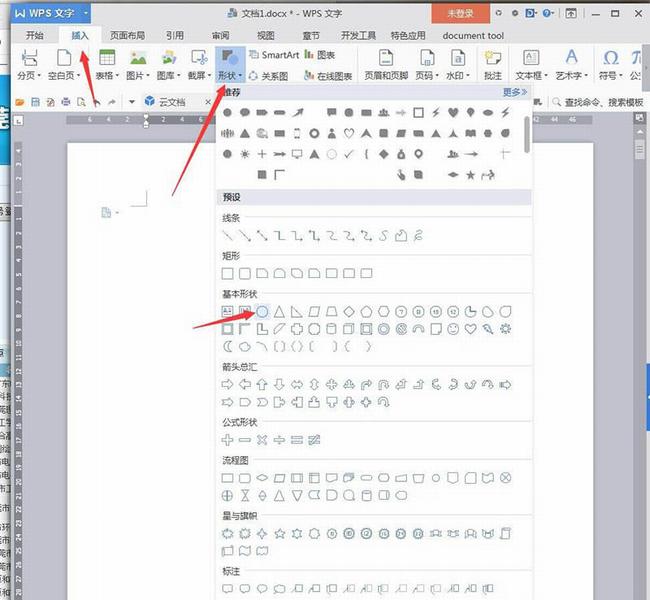The height and width of the screenshot is (600, 650).
Task: Open the 文本框 text box dropdown
Action: tap(531, 65)
